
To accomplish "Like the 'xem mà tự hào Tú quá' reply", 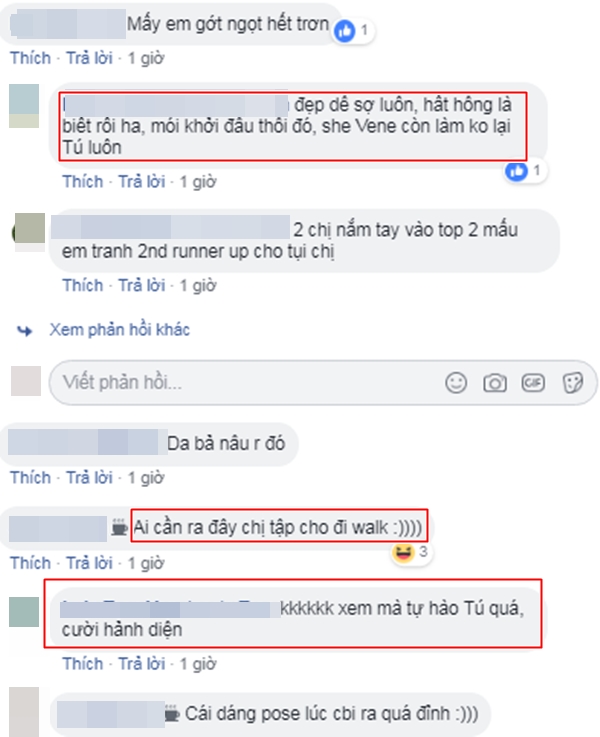I will point(83,664).
